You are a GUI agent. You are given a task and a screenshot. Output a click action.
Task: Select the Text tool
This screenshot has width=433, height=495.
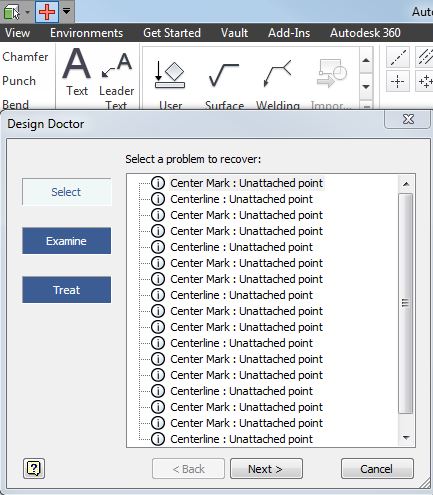point(77,73)
